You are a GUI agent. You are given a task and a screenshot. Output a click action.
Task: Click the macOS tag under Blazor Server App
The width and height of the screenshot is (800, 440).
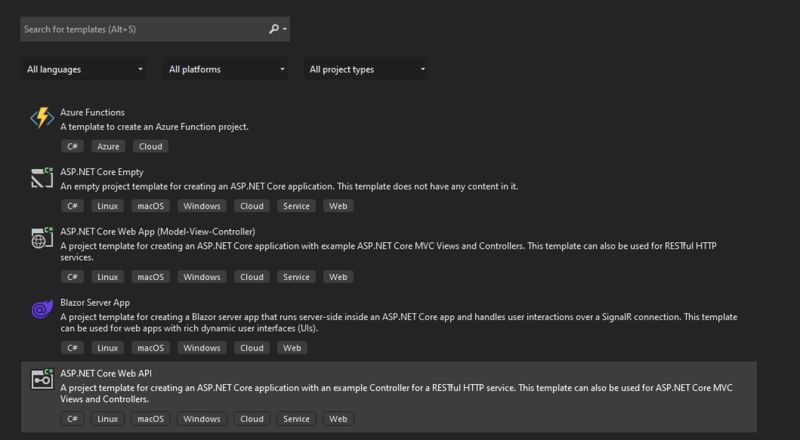(151, 348)
